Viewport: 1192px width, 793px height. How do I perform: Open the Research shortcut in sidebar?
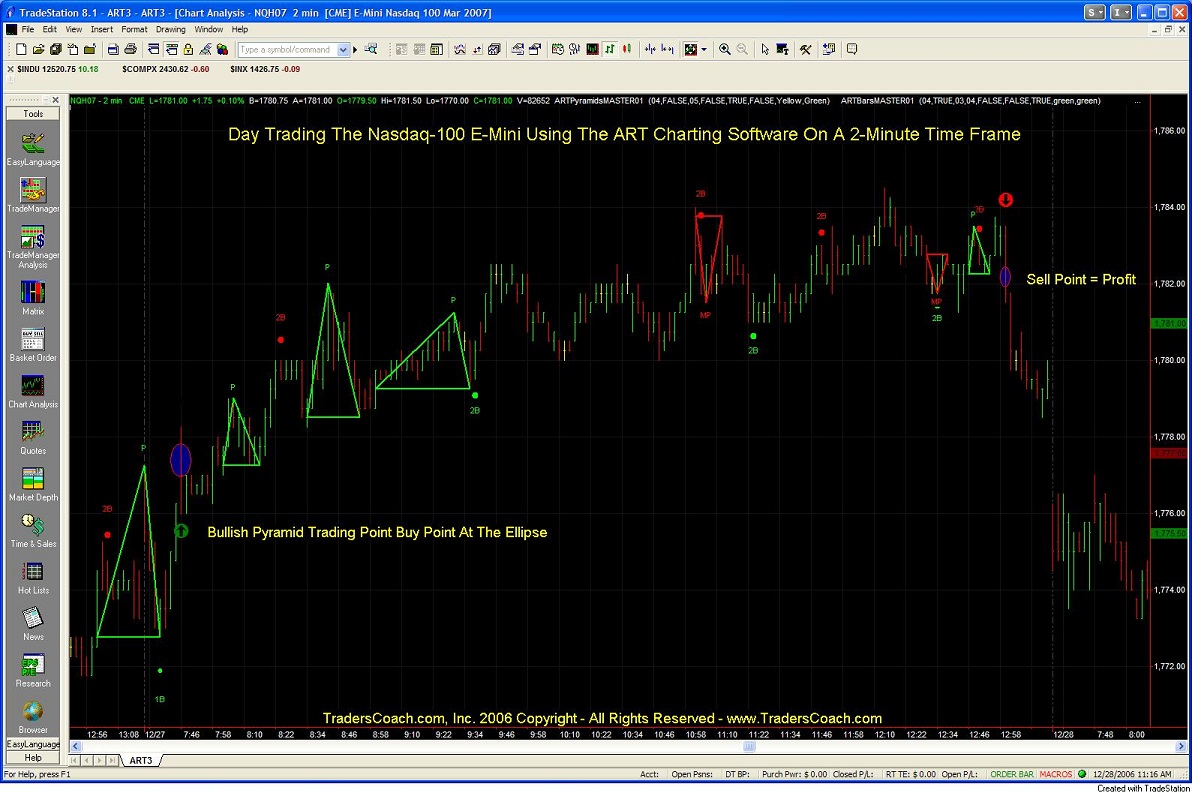click(x=33, y=670)
